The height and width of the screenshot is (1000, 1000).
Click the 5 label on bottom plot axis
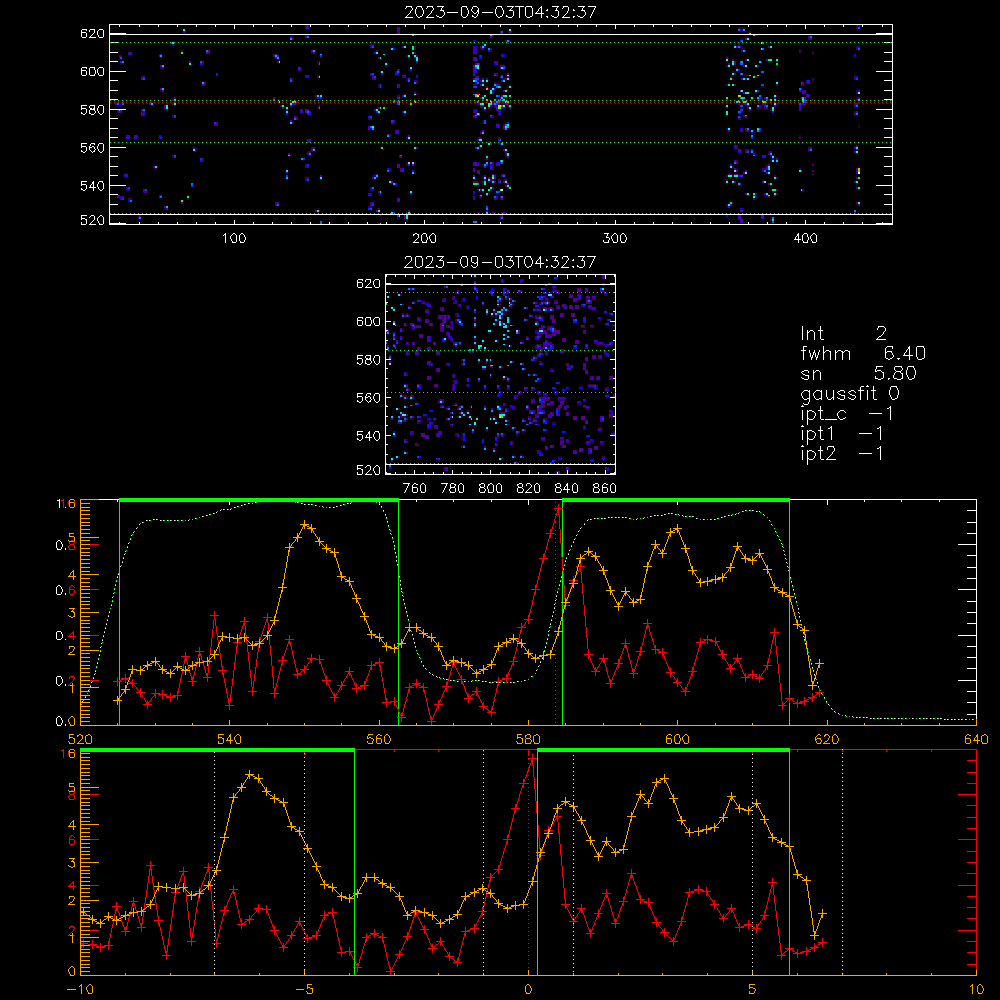[x=753, y=989]
